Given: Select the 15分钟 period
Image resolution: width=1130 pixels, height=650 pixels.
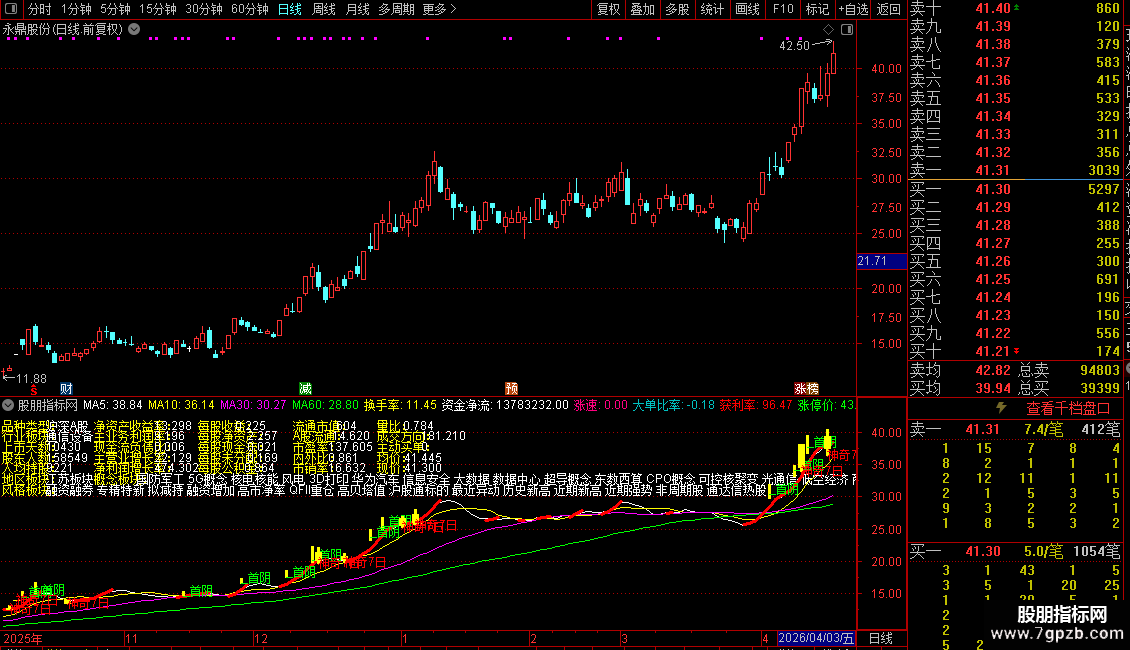Looking at the screenshot, I should click(x=158, y=9).
